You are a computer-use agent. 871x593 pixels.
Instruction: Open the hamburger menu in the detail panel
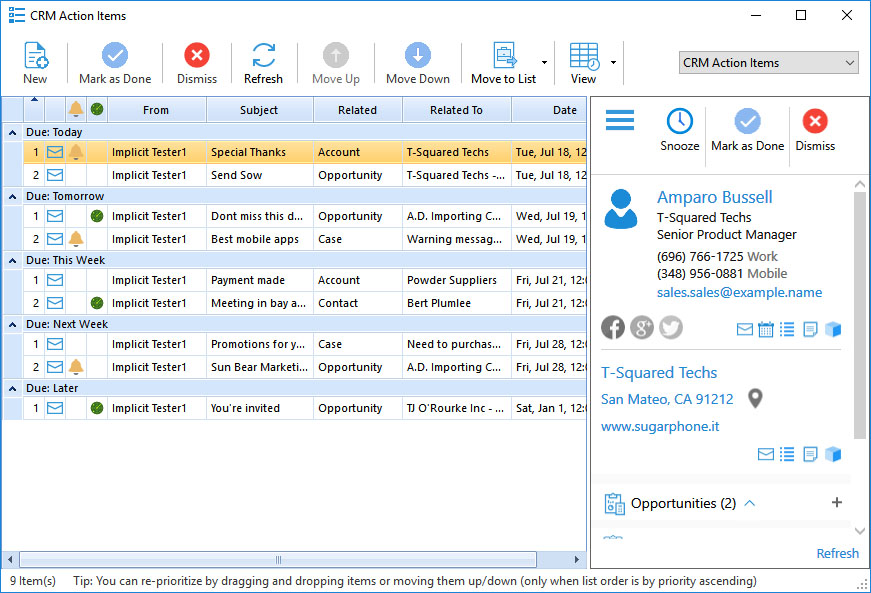tap(620, 121)
